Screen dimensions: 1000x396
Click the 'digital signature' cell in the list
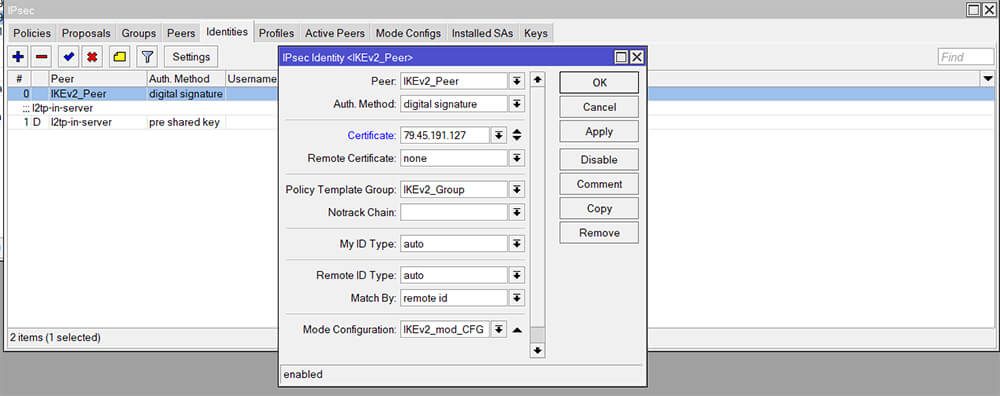click(x=186, y=94)
